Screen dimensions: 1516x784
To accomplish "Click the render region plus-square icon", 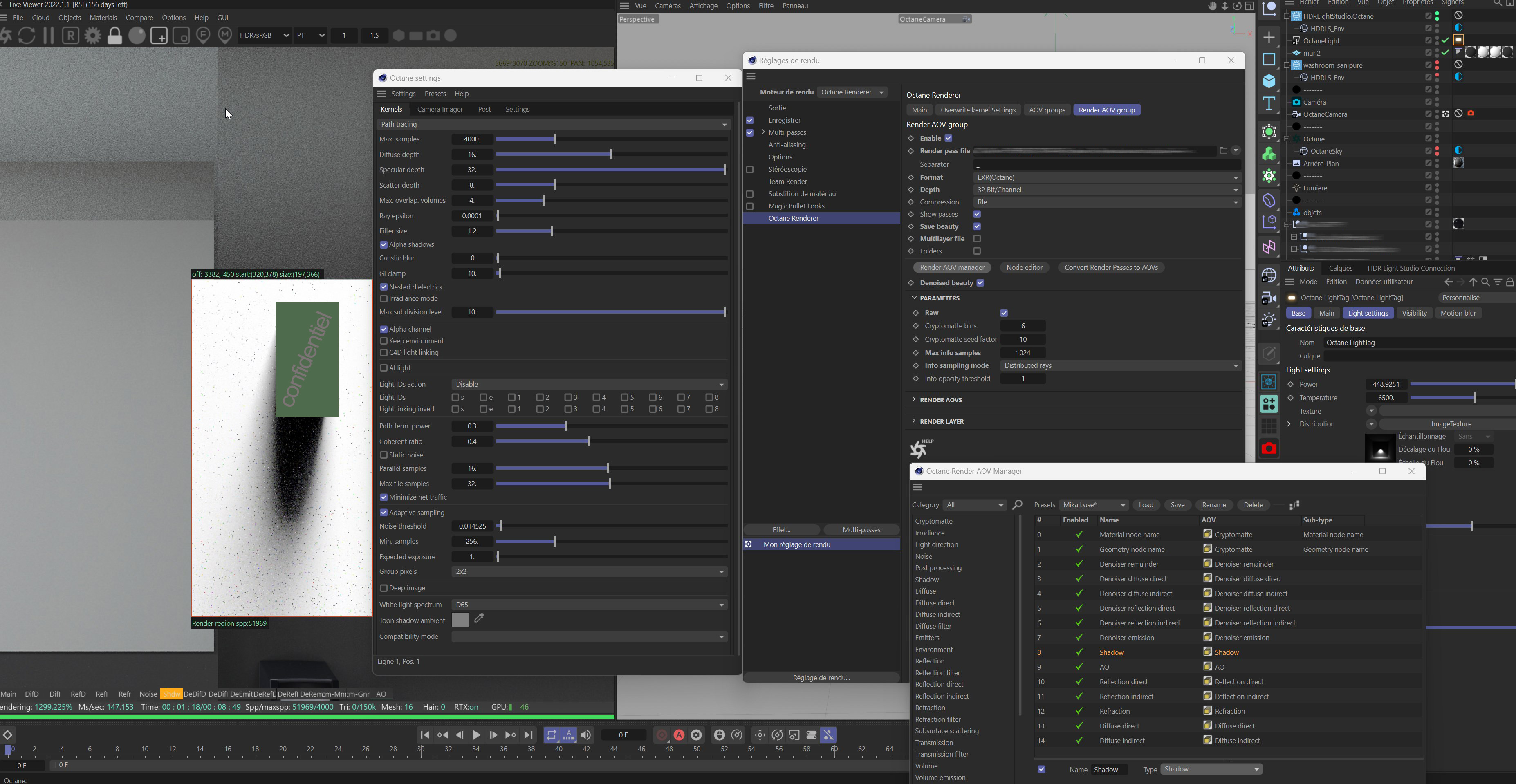I will tap(159, 36).
